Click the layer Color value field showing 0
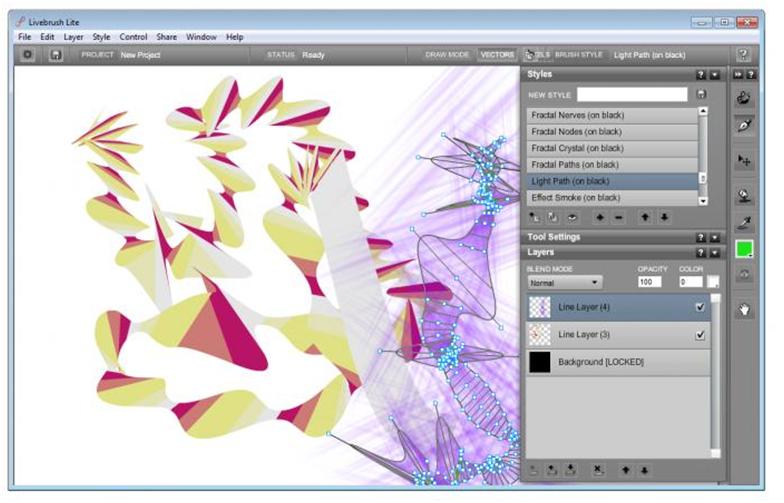This screenshot has height=503, width=784. click(x=690, y=282)
